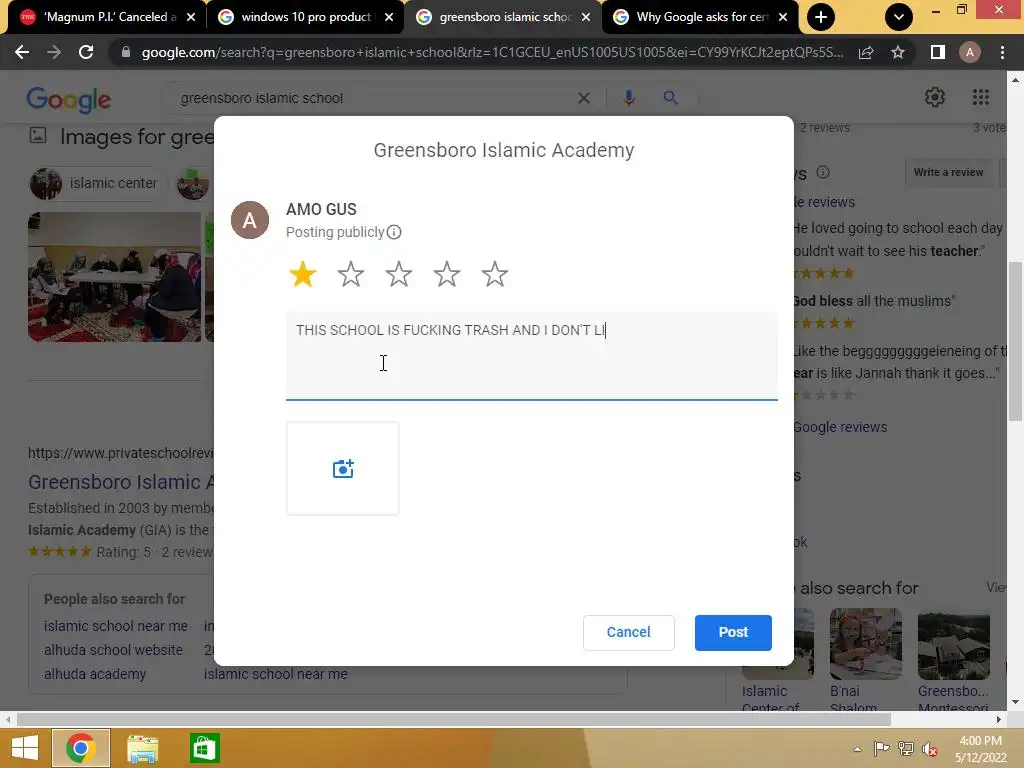Viewport: 1024px width, 768px height.
Task: Open Microsoft Store from taskbar
Action: [x=204, y=748]
